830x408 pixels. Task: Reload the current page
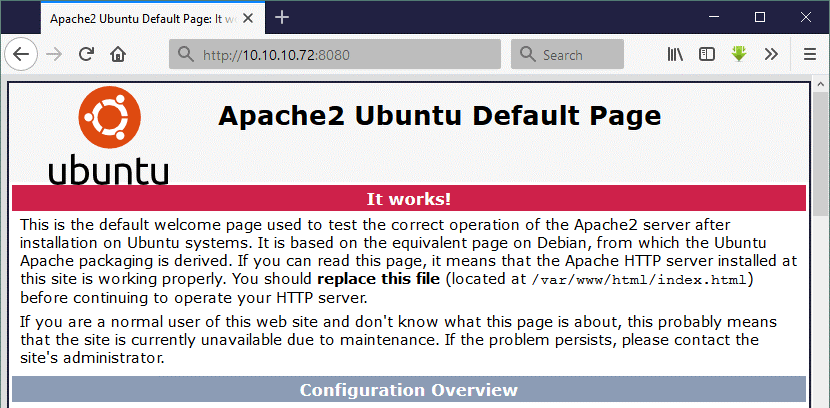point(86,54)
